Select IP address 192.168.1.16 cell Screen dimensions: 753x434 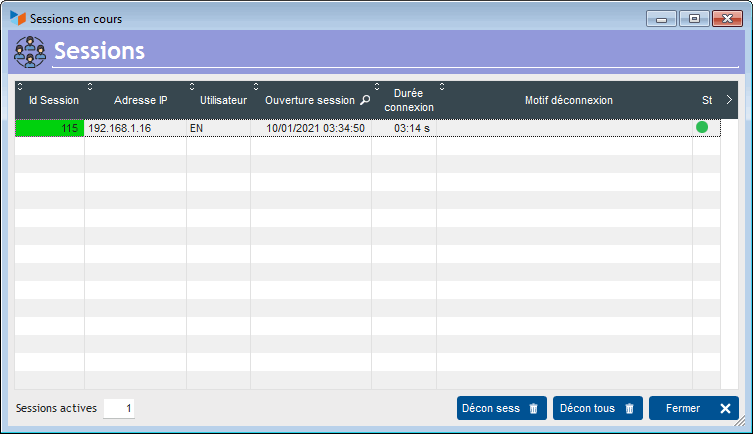point(135,128)
